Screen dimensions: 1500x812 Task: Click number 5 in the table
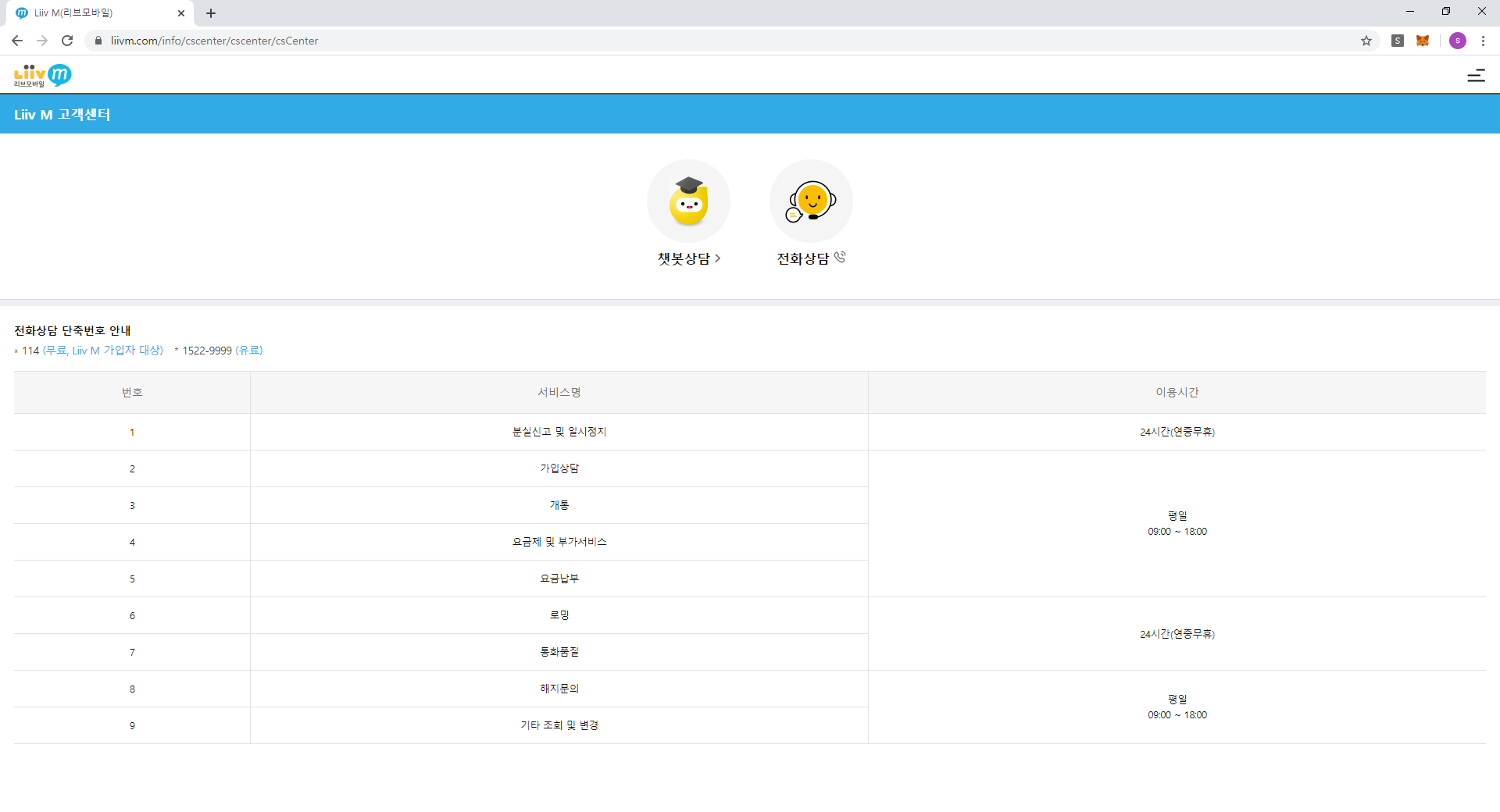coord(132,579)
